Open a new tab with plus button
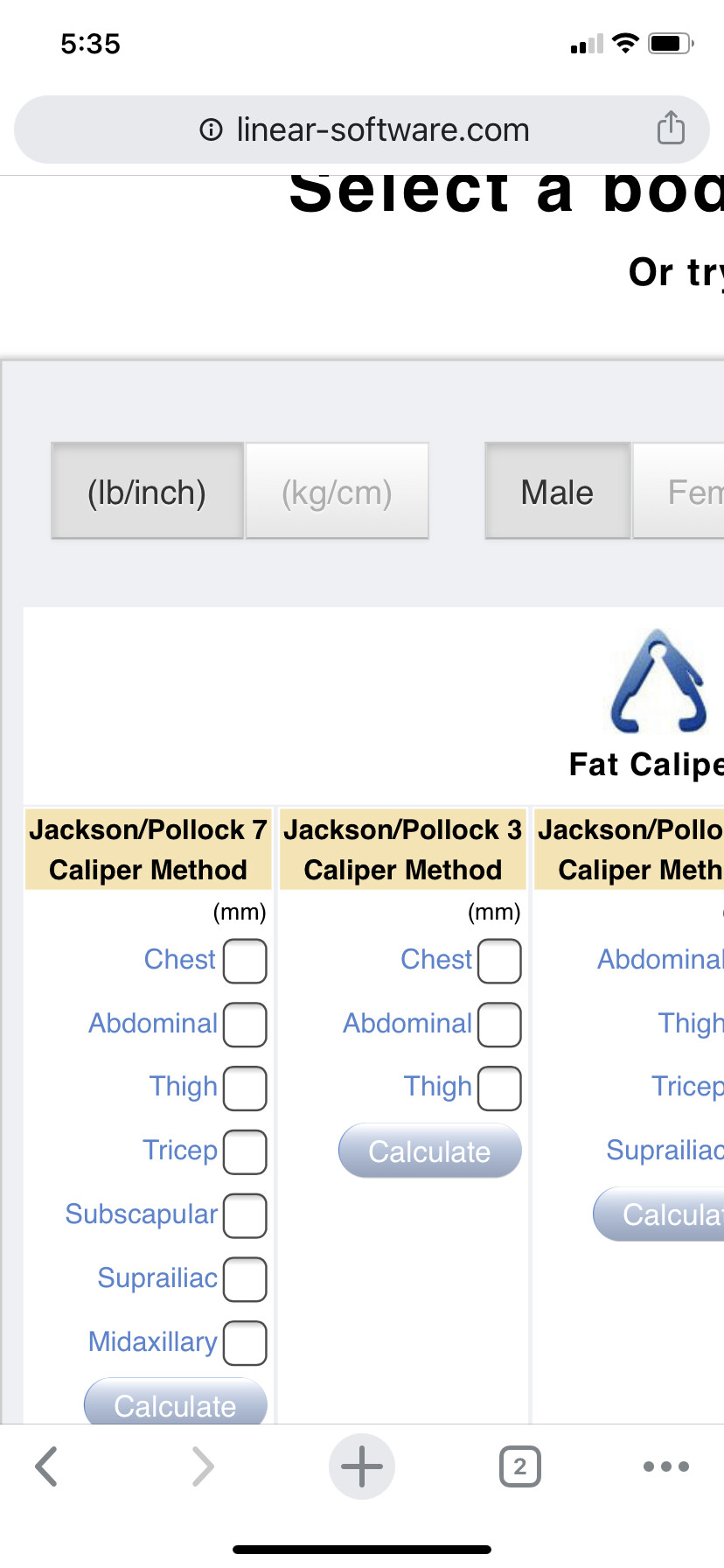 point(361,1466)
